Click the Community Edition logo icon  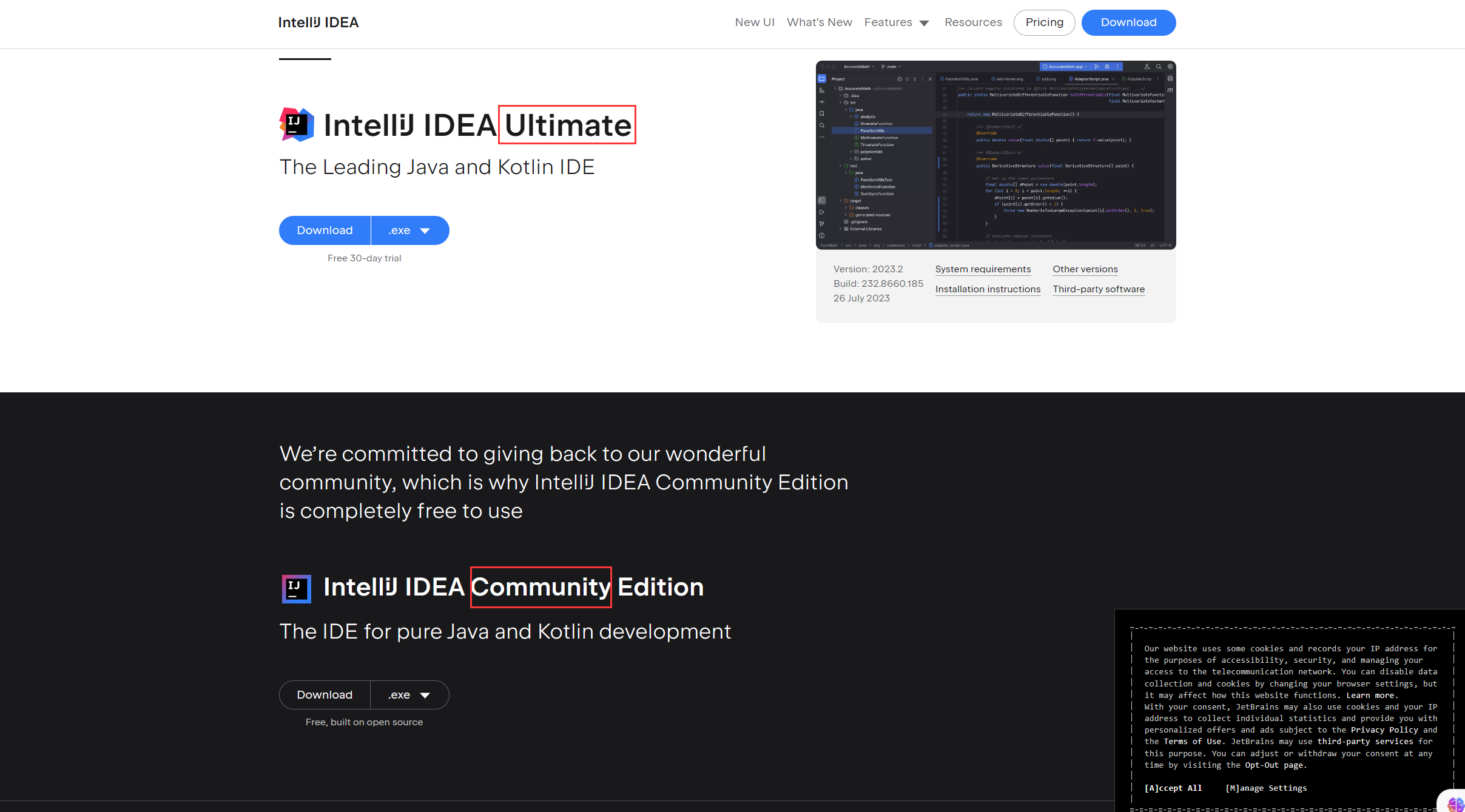(296, 588)
